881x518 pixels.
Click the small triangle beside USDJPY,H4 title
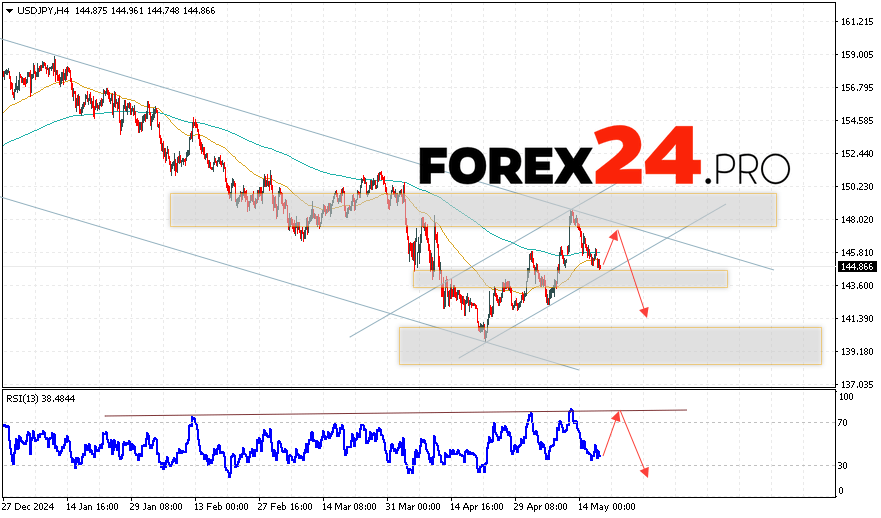[8, 9]
